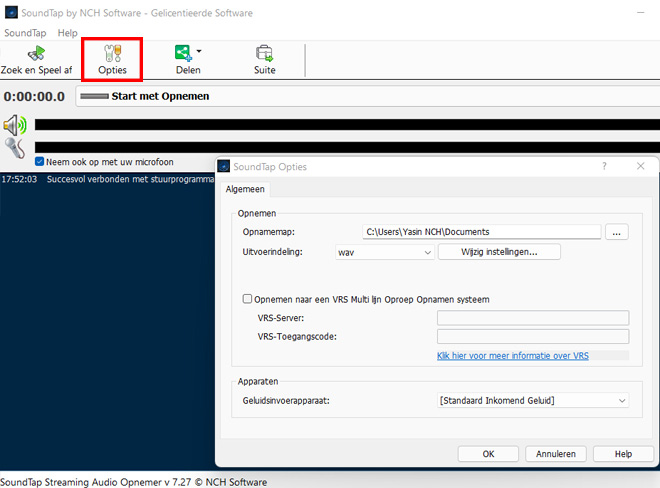This screenshot has width=660, height=488.
Task: Select the Algemeen tab
Action: [245, 189]
